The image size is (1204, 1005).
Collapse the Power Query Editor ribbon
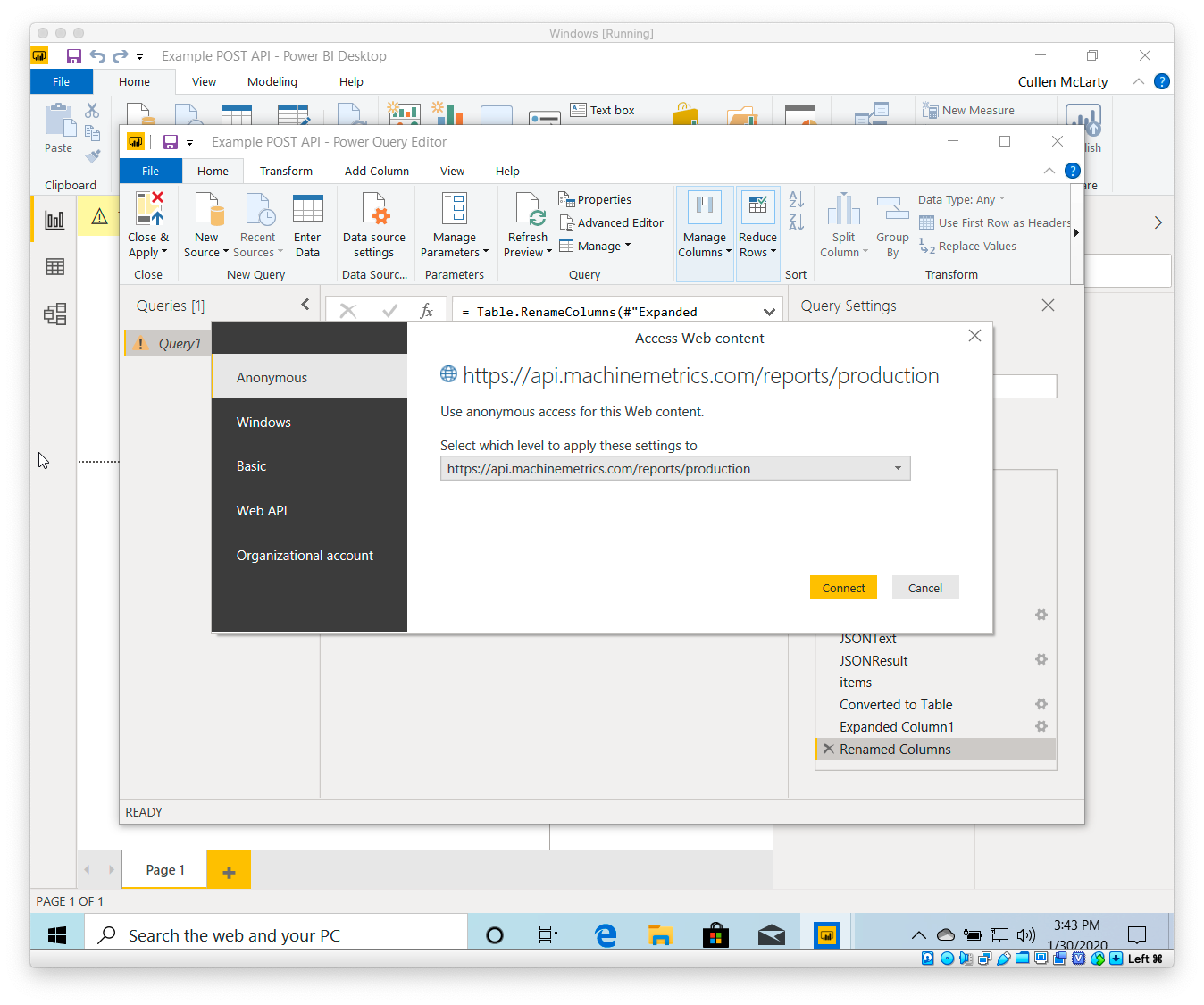[x=1049, y=171]
